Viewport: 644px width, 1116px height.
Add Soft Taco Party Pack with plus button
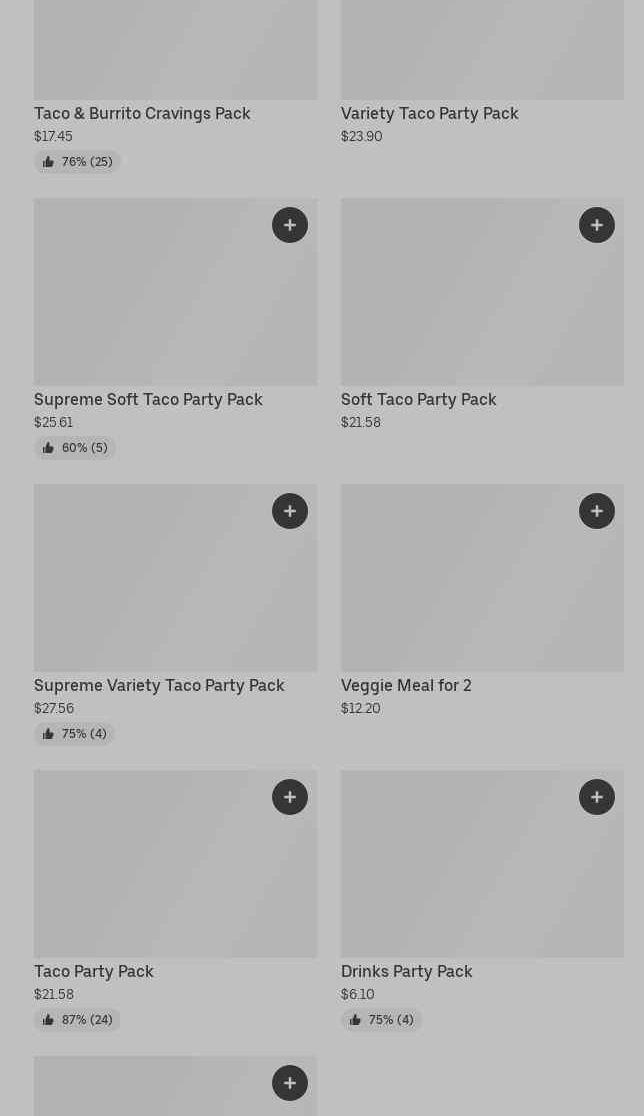597,225
